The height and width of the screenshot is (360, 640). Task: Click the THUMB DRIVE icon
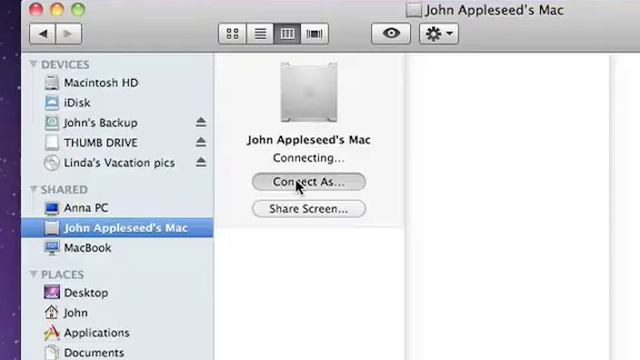pyautogui.click(x=52, y=142)
